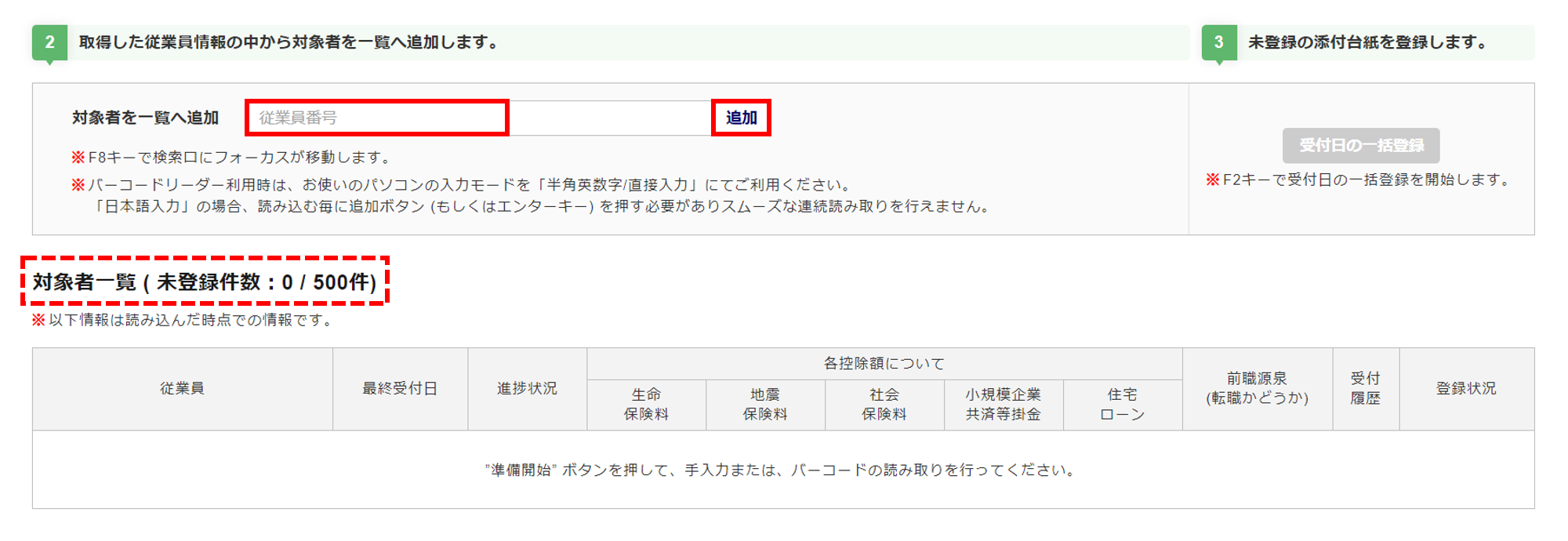This screenshot has width=1568, height=541.
Task: Click the F2キー bulk registration note
Action: pyautogui.click(x=1360, y=180)
